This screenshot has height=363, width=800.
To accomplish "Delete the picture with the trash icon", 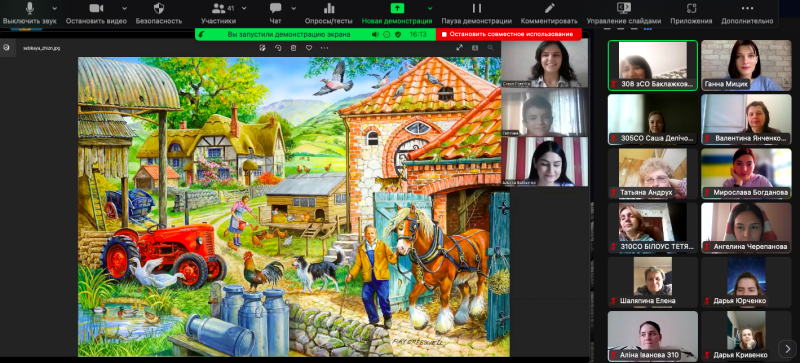I will pos(293,47).
